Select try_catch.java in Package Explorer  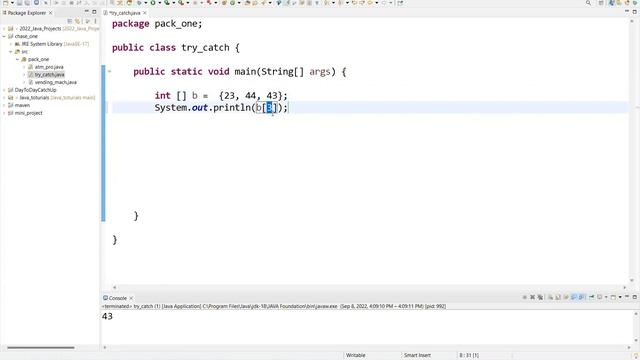[x=49, y=75]
